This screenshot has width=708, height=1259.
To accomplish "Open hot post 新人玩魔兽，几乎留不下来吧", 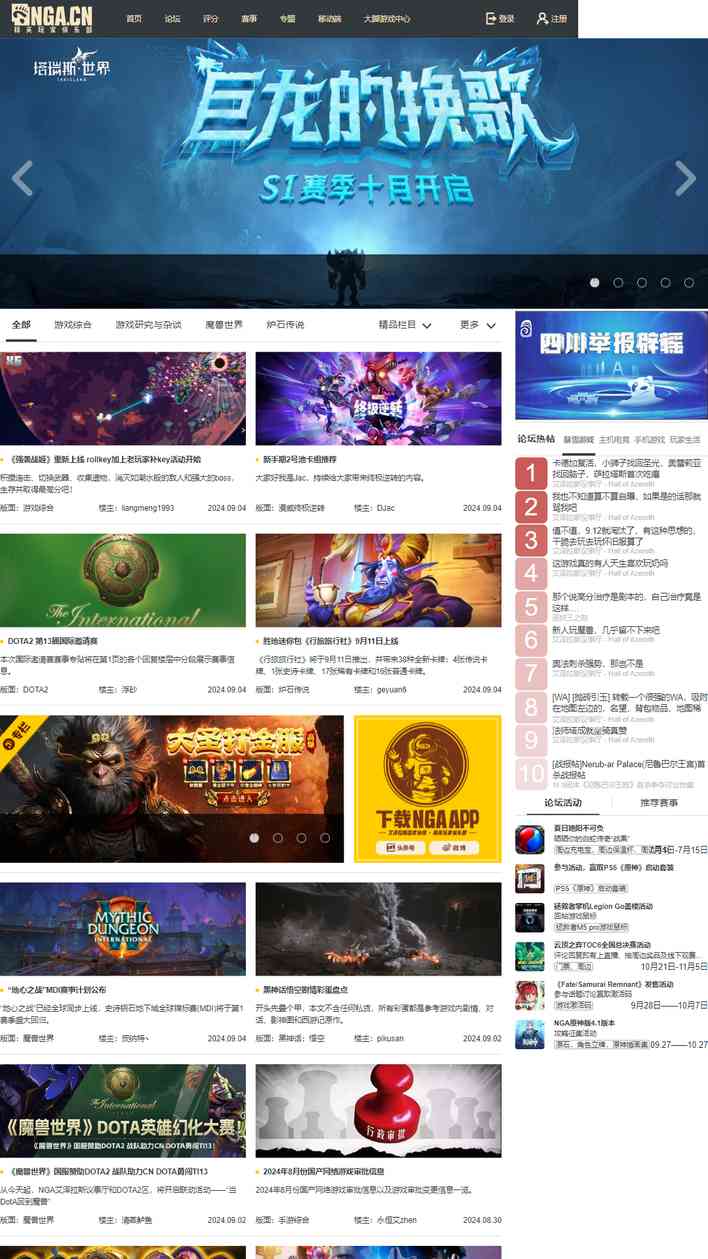I will pyautogui.click(x=606, y=631).
